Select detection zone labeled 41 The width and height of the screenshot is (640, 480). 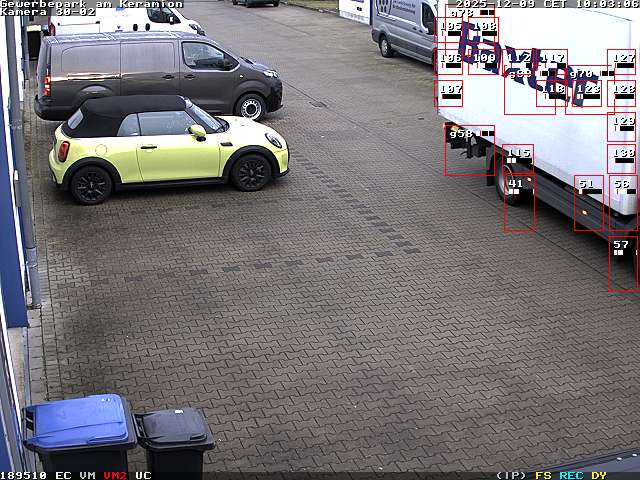[x=519, y=203]
